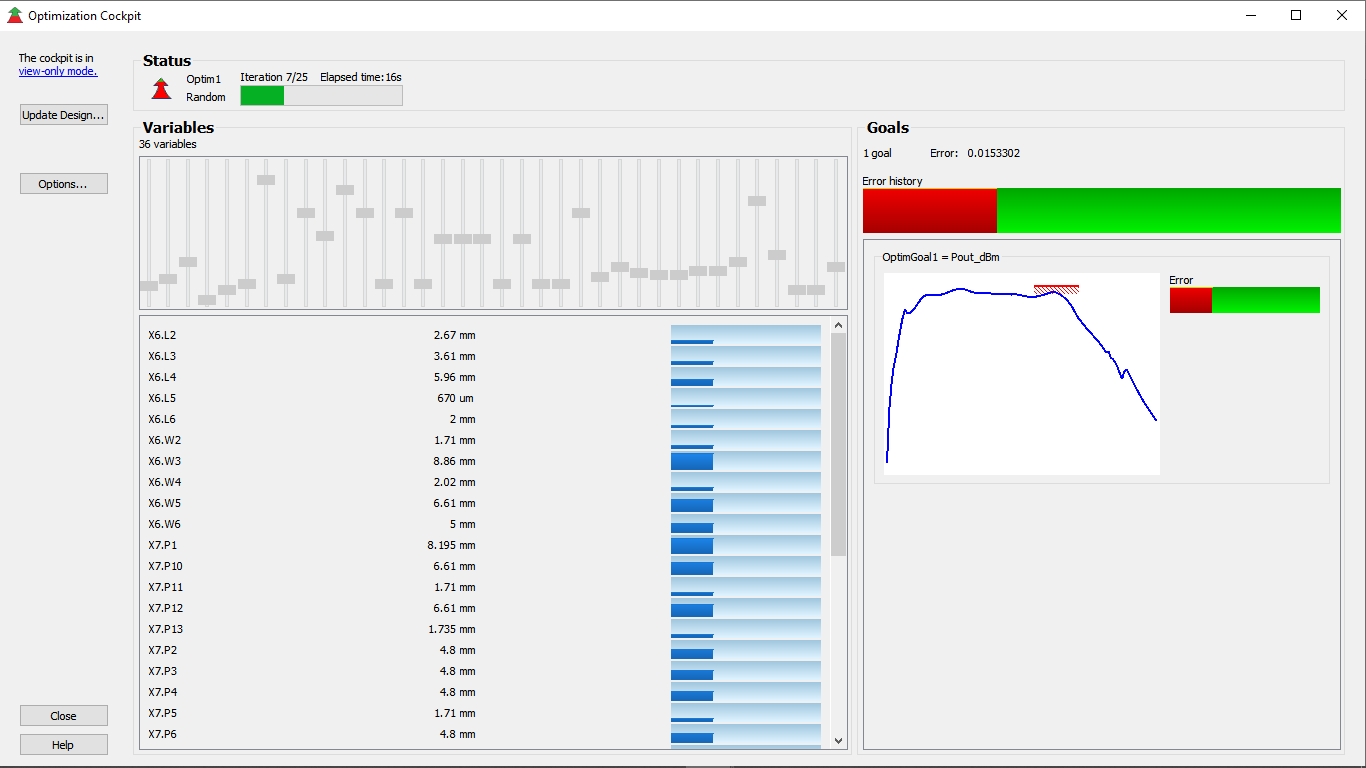Click the last slider handle in variables overview
Viewport: 1366px width, 768px height.
click(836, 267)
